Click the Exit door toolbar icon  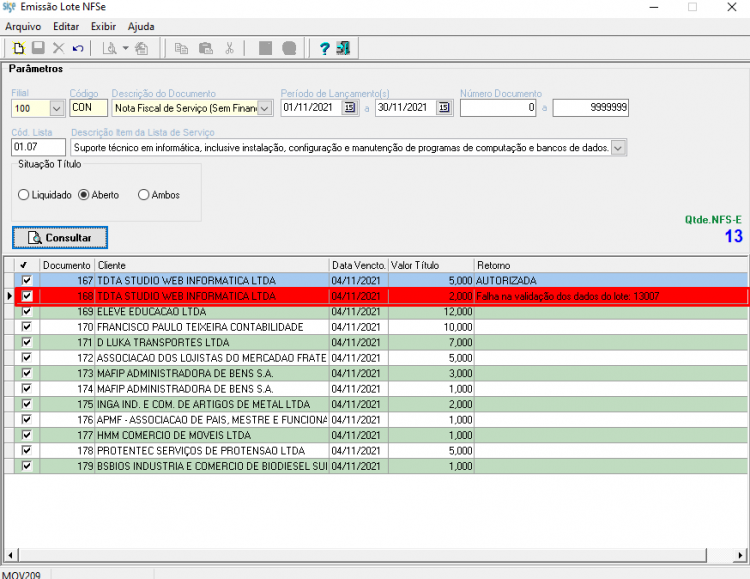(343, 48)
